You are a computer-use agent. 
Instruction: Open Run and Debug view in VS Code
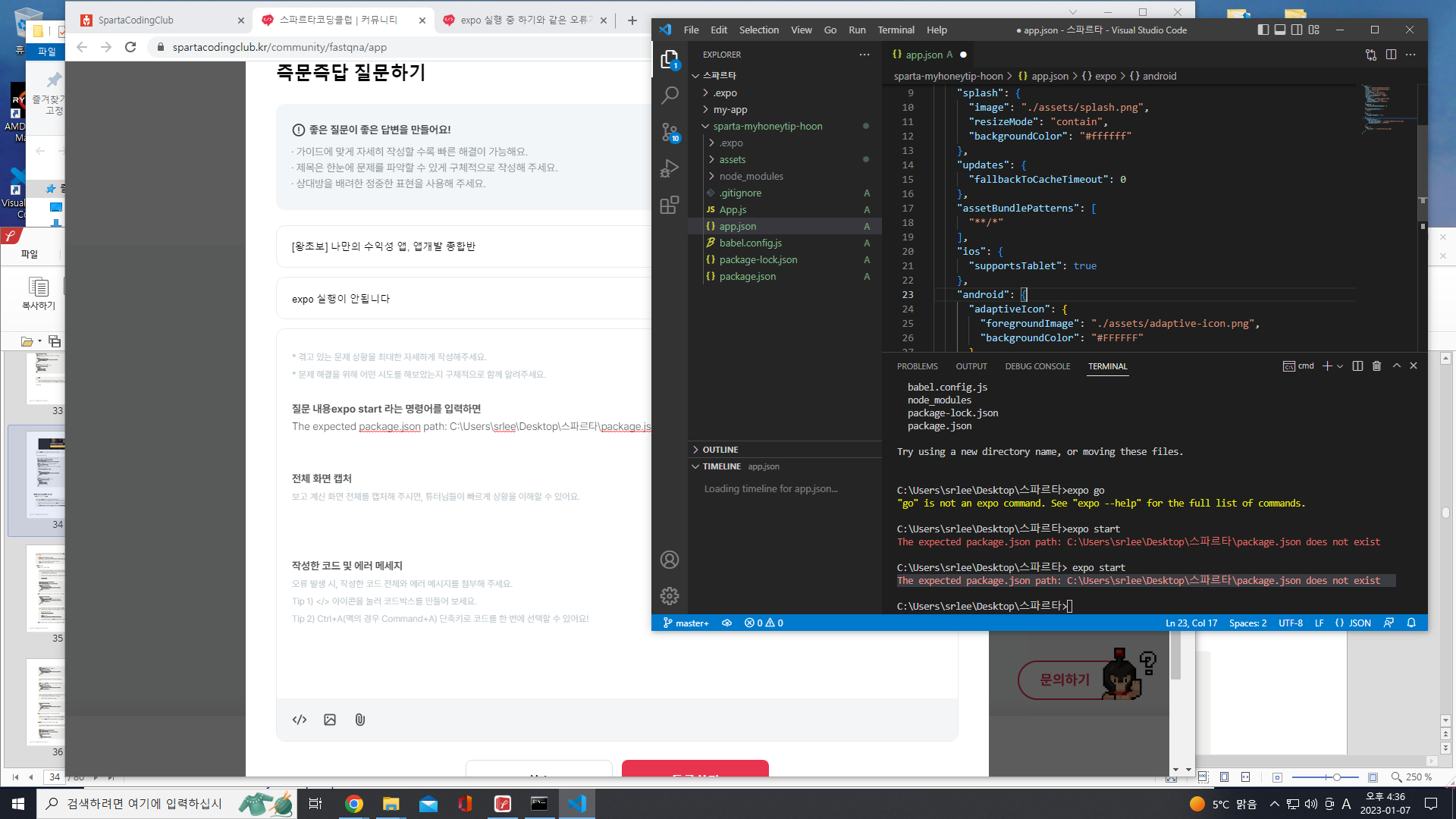point(670,168)
